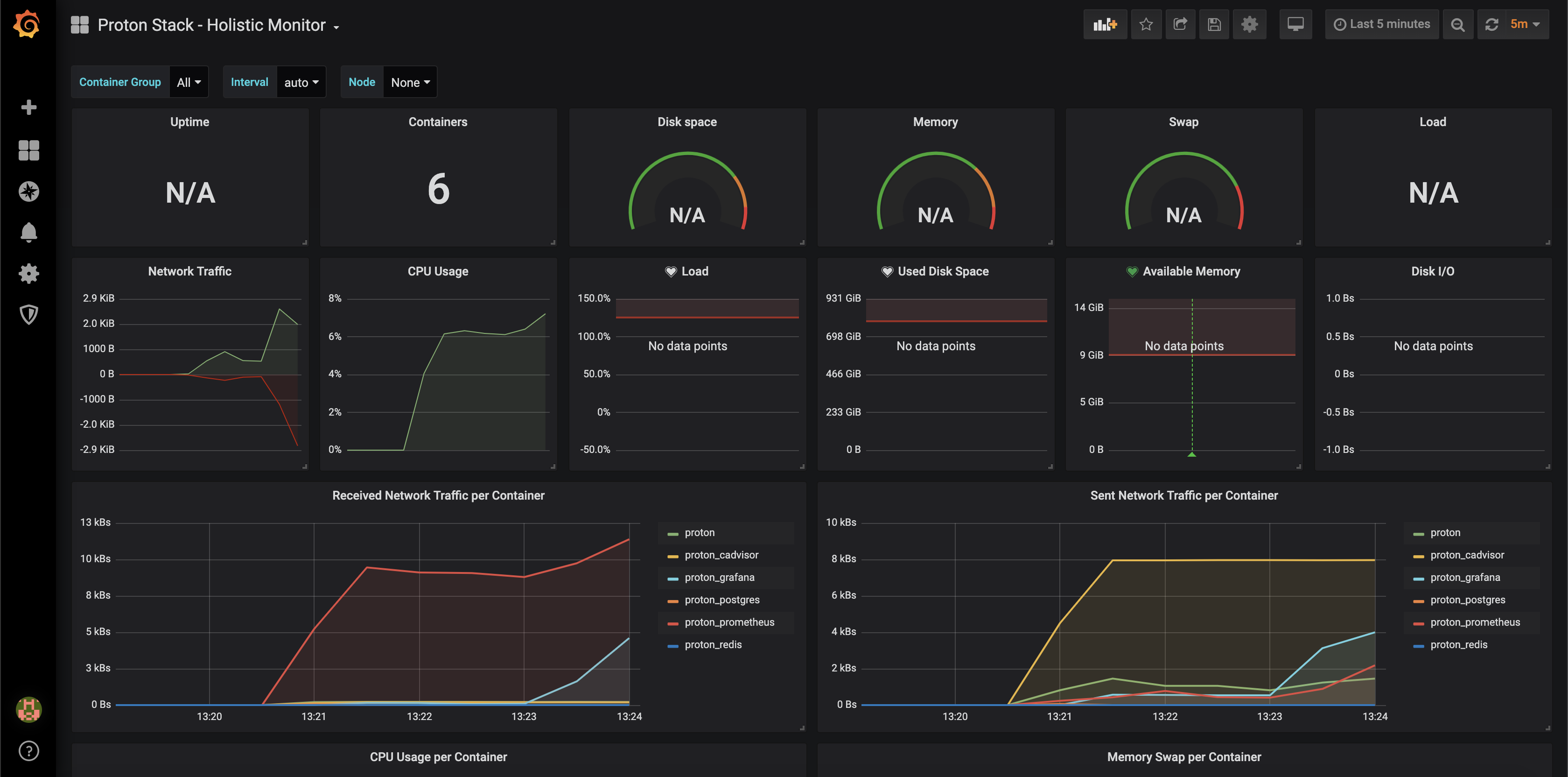Open the Last 5 minutes time picker
The height and width of the screenshot is (777, 1568).
click(x=1382, y=24)
